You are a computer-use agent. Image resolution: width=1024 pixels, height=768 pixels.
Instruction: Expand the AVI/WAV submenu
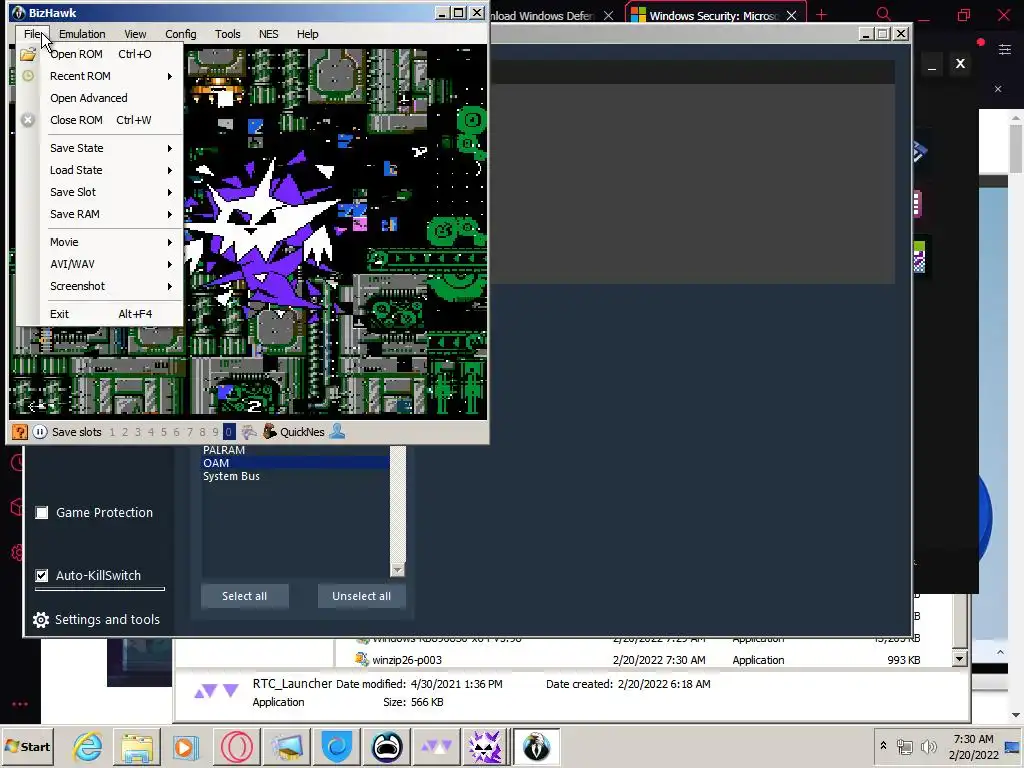pos(99,264)
